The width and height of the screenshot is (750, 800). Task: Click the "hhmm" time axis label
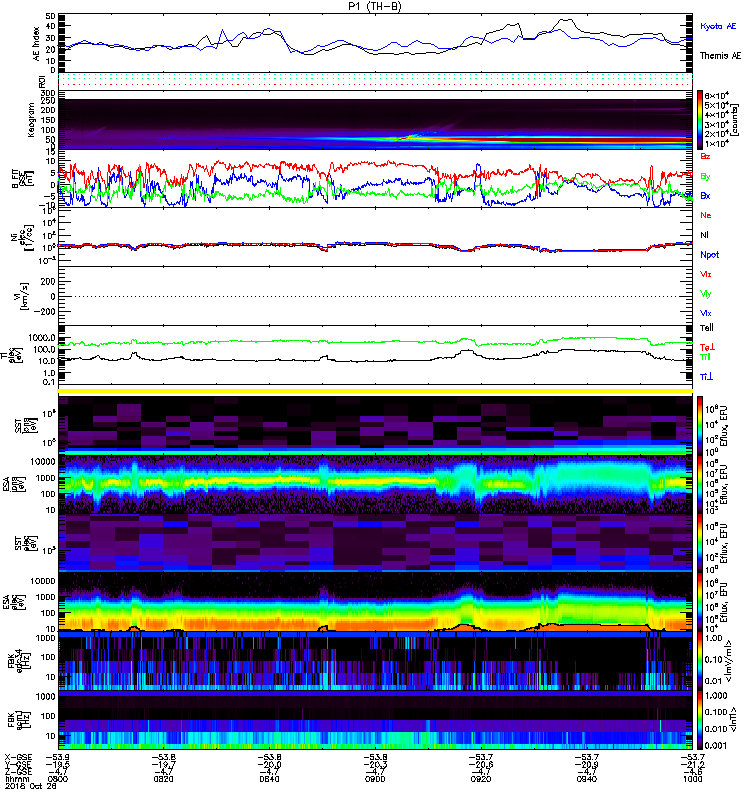(15, 779)
